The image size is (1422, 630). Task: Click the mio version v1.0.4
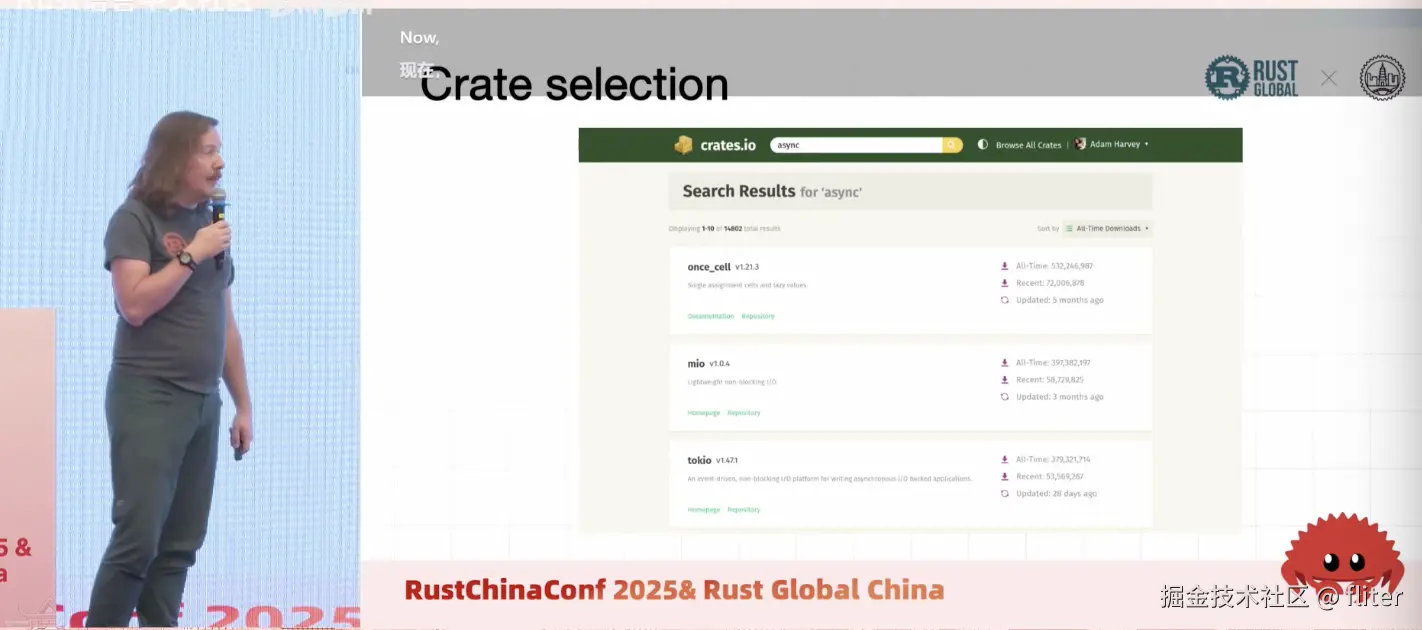click(720, 364)
